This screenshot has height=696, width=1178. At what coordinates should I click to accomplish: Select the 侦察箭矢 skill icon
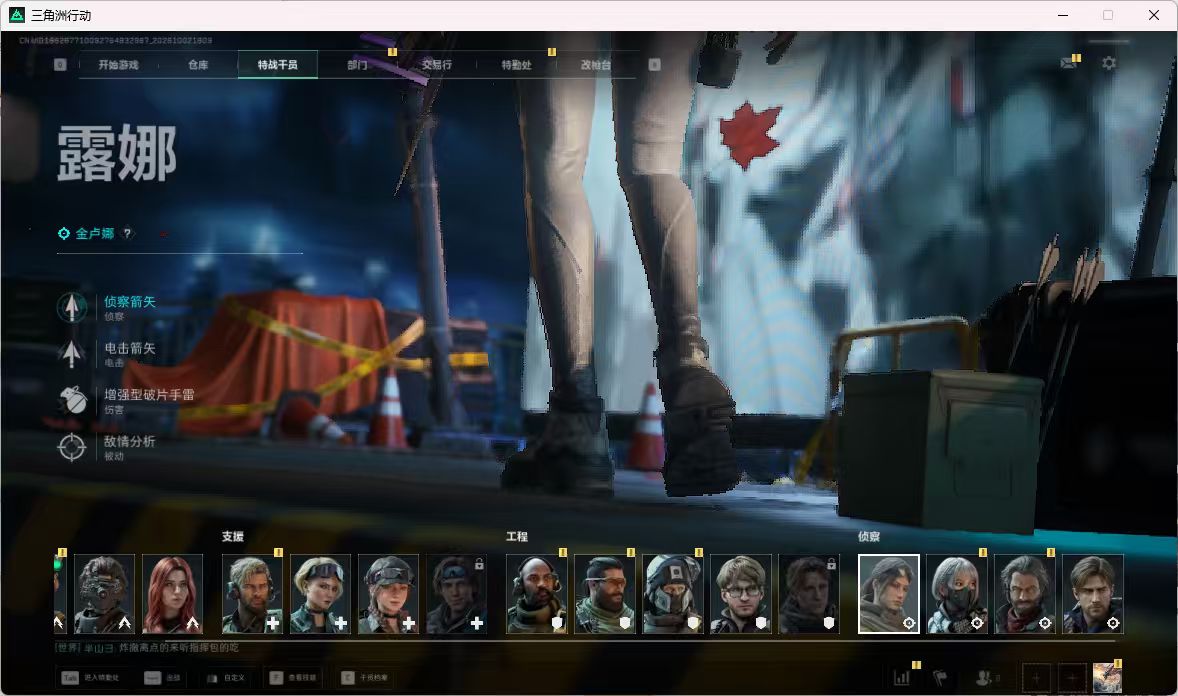pyautogui.click(x=71, y=307)
